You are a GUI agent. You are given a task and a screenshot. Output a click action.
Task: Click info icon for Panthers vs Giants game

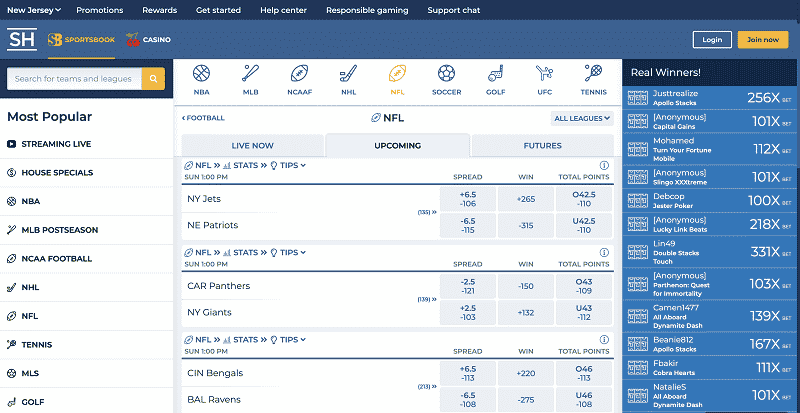coord(604,252)
